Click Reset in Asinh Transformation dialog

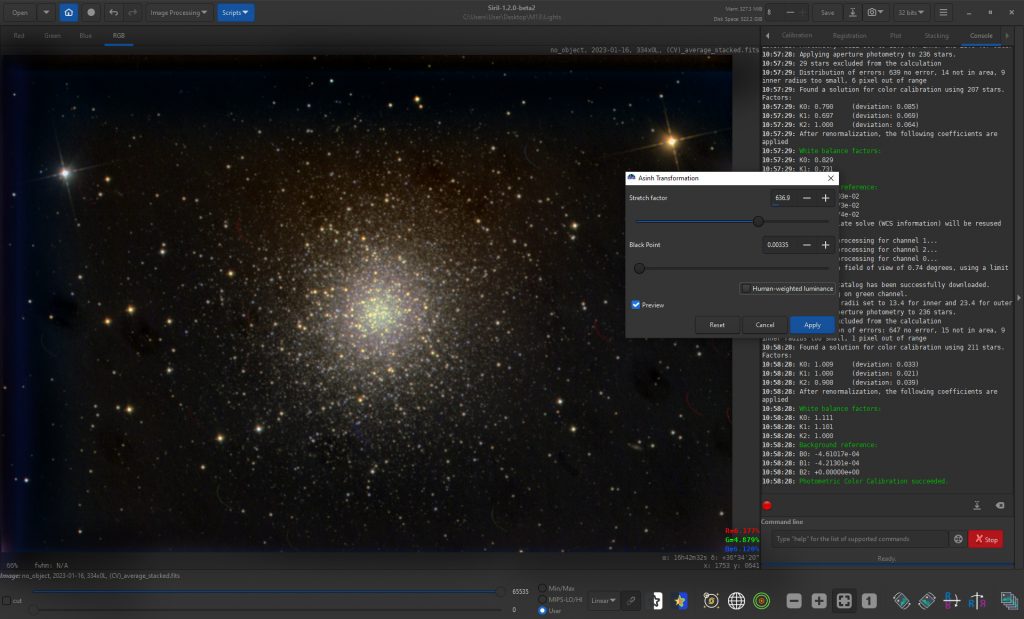[717, 325]
